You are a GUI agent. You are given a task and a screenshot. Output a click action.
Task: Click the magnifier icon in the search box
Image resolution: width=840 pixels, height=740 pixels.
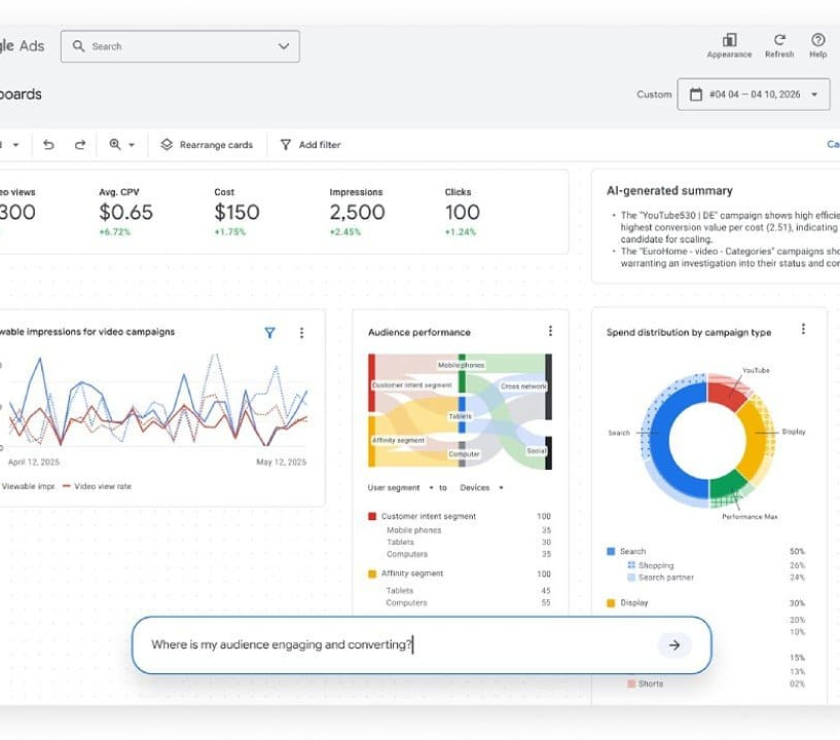coord(78,46)
